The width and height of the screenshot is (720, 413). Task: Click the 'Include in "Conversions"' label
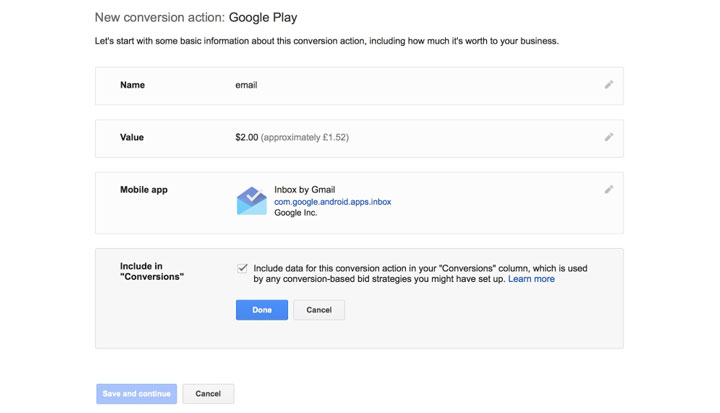click(x=152, y=272)
